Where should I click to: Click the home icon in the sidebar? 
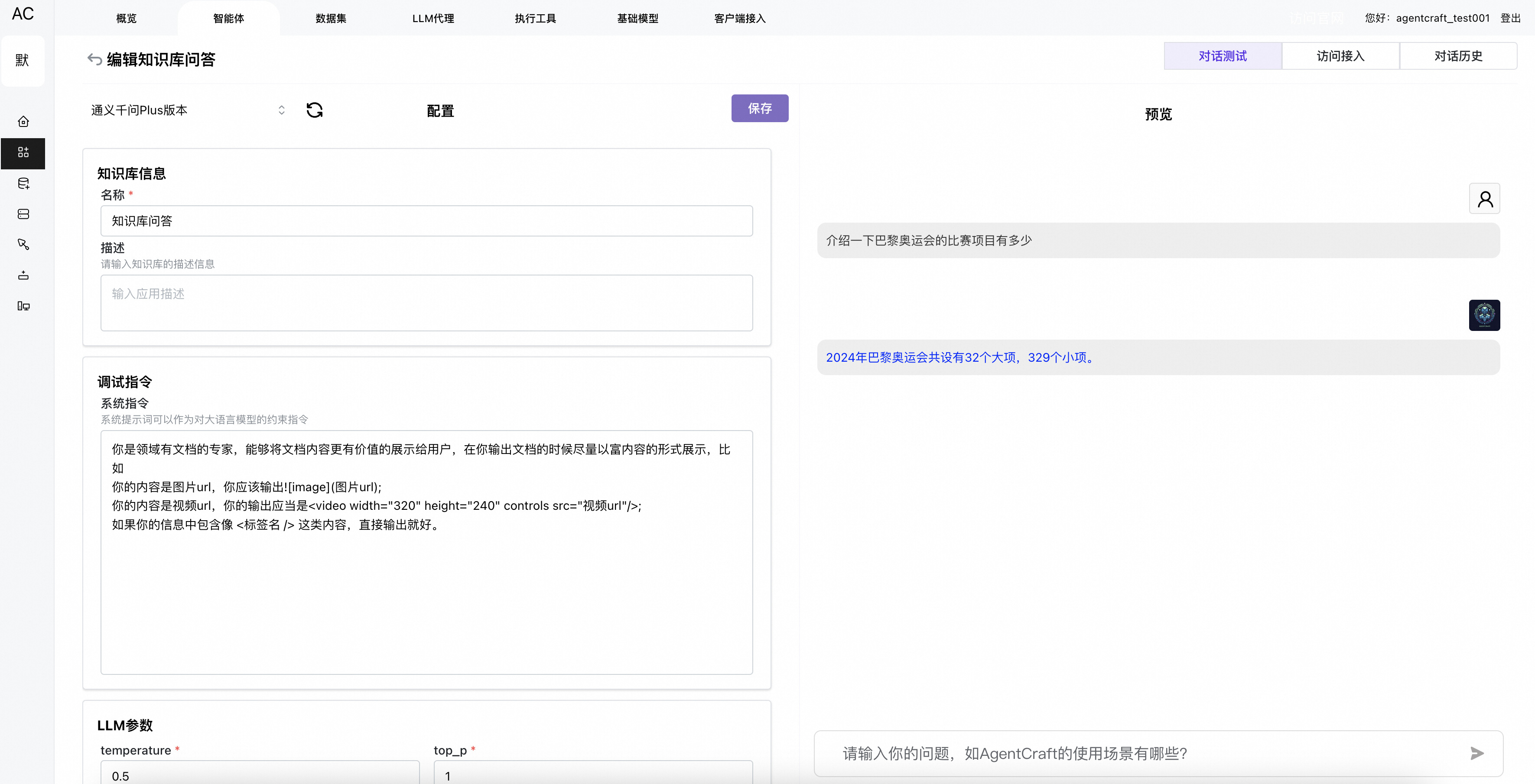tap(23, 122)
